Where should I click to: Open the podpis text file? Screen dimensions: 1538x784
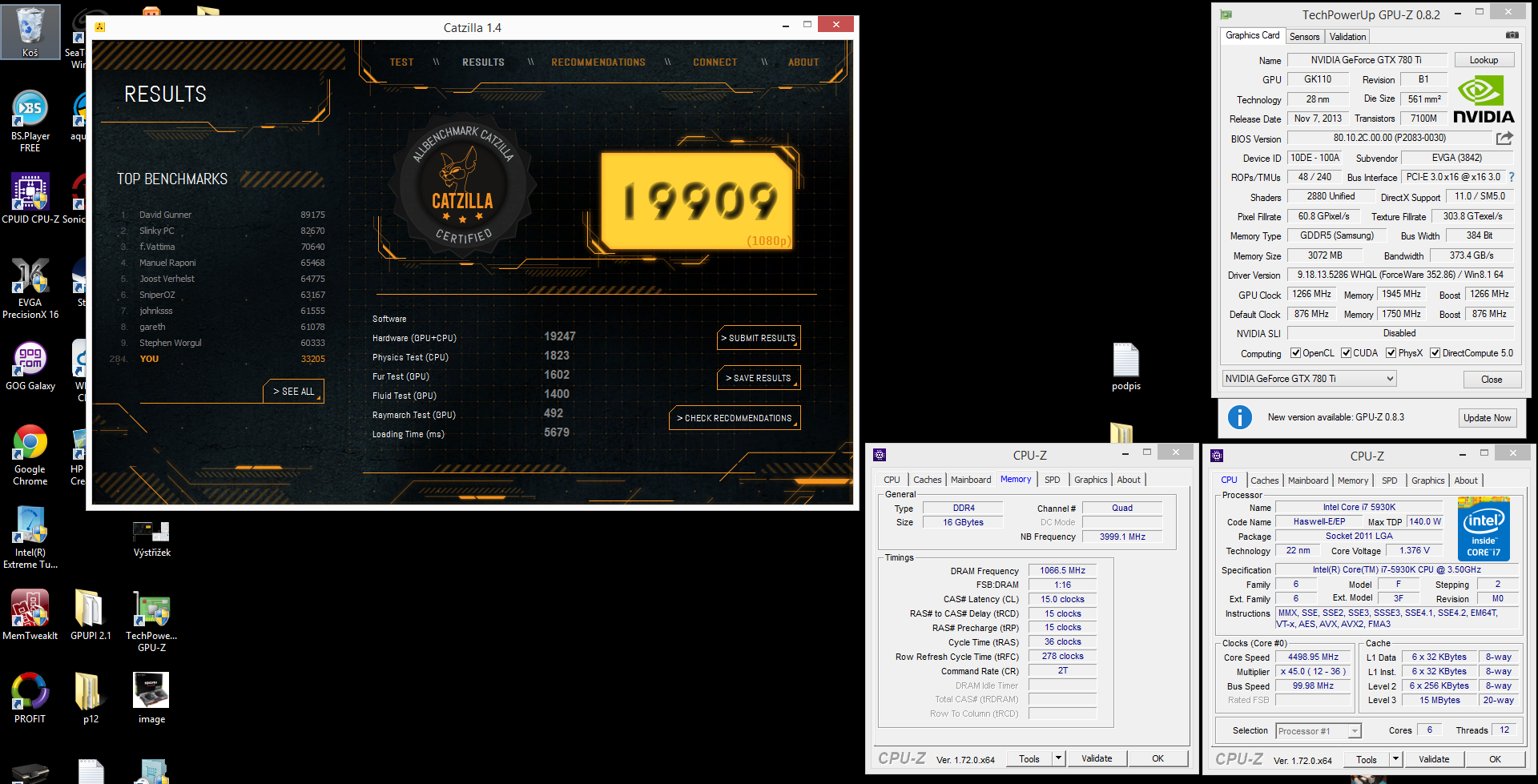tap(1125, 367)
